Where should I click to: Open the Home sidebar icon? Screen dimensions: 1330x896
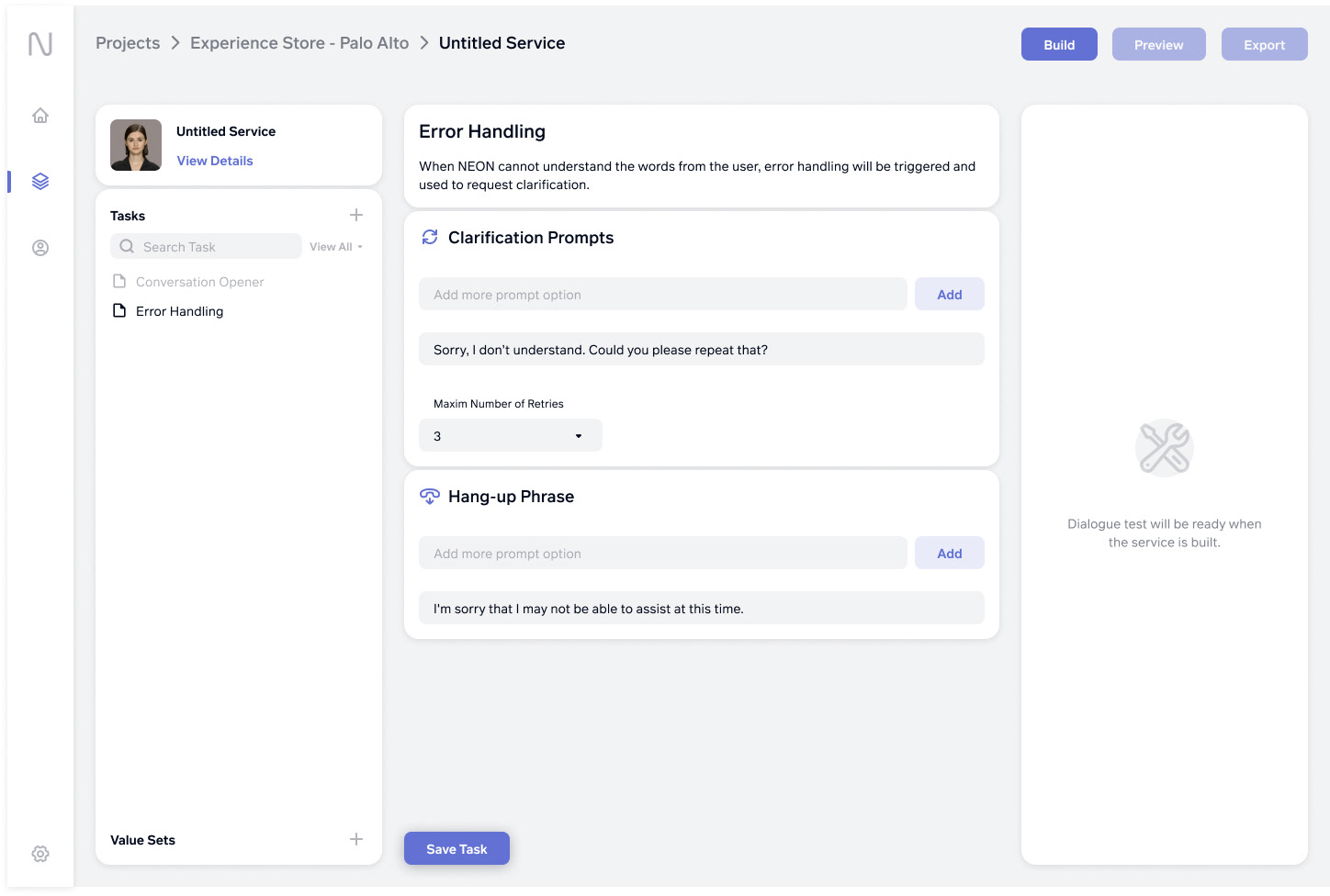point(40,116)
